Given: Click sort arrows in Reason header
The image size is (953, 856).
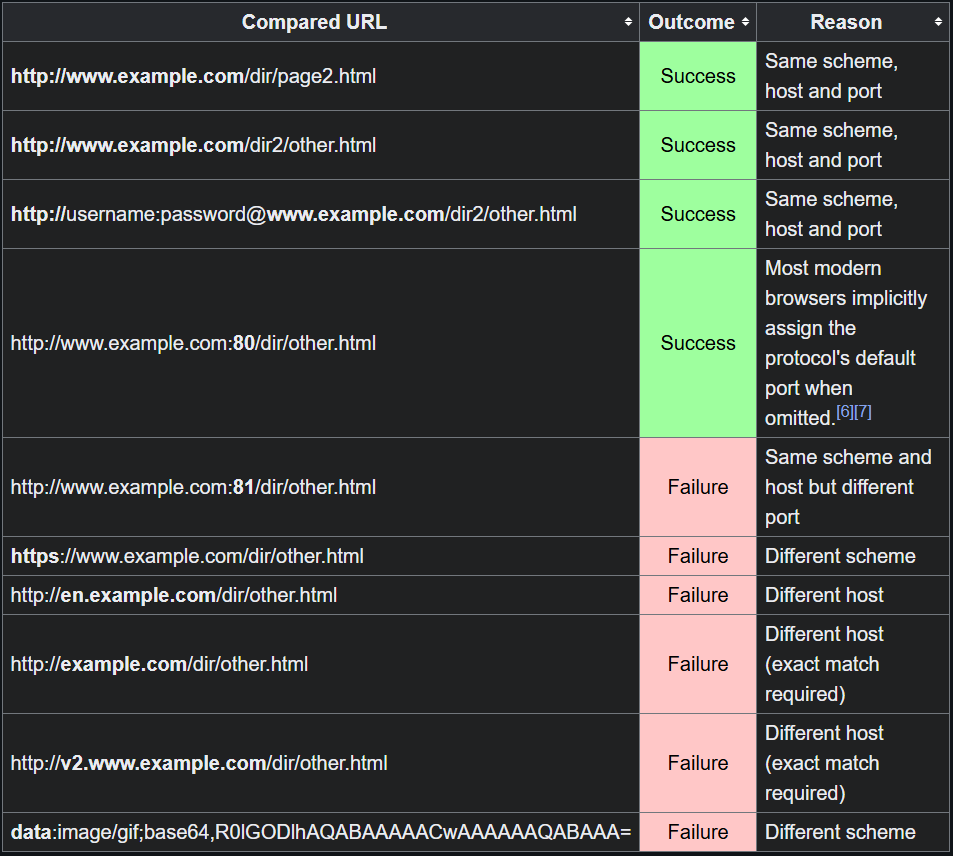Looking at the screenshot, I should click(938, 22).
